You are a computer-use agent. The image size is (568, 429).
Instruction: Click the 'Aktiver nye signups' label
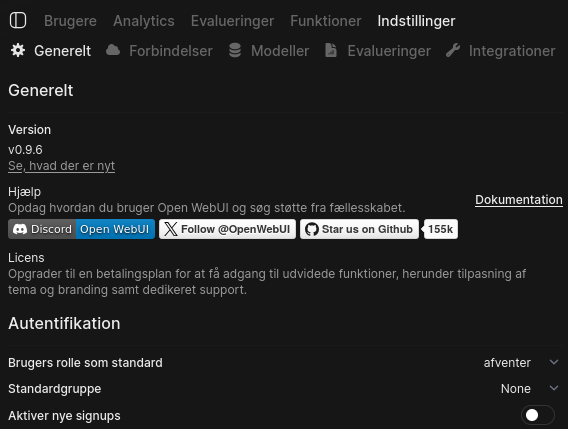click(64, 416)
